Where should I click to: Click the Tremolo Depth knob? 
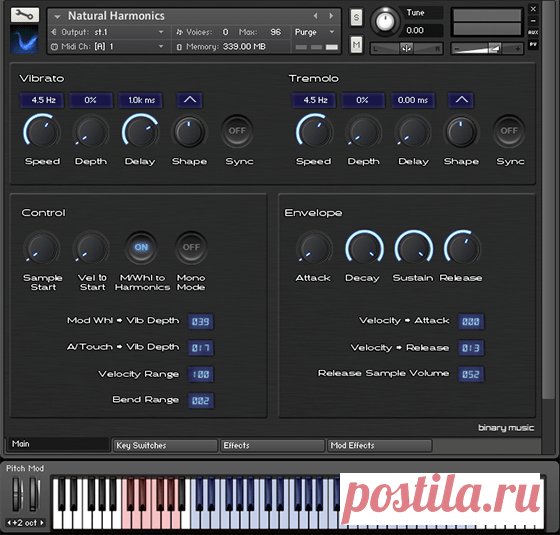(x=363, y=131)
